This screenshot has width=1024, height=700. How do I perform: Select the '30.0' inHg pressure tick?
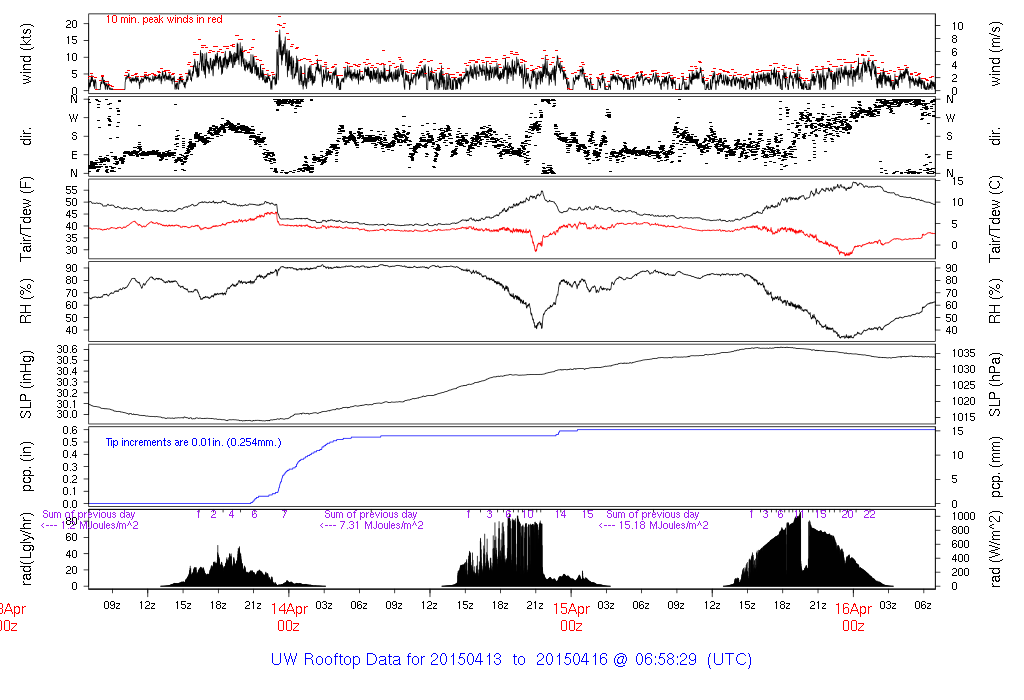pos(67,415)
